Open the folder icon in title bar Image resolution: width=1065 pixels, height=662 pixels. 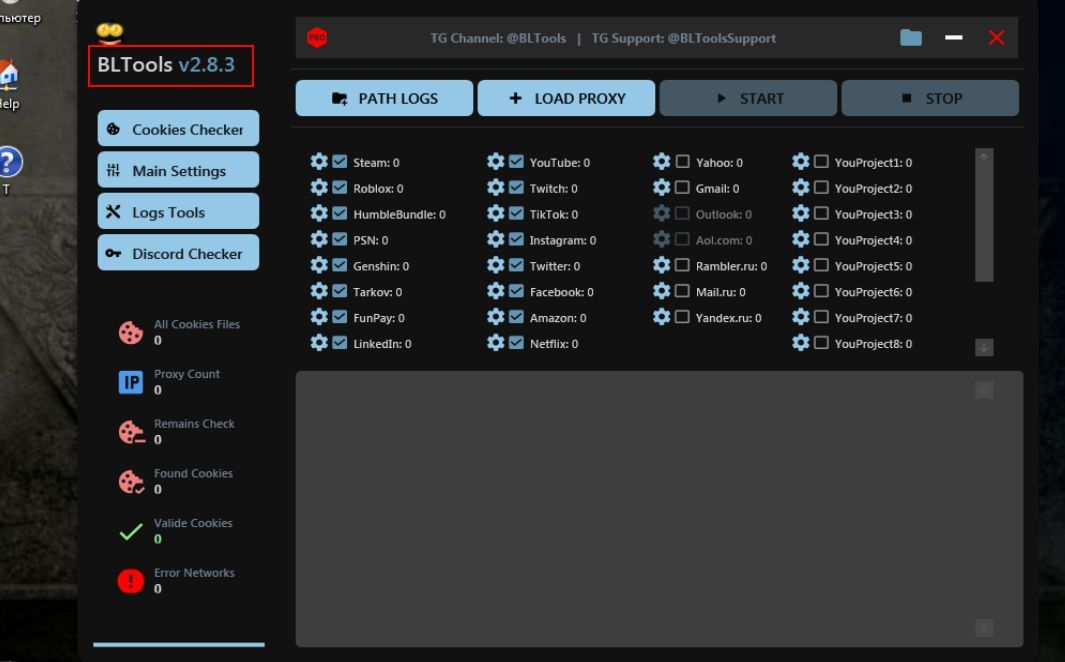pyautogui.click(x=910, y=38)
